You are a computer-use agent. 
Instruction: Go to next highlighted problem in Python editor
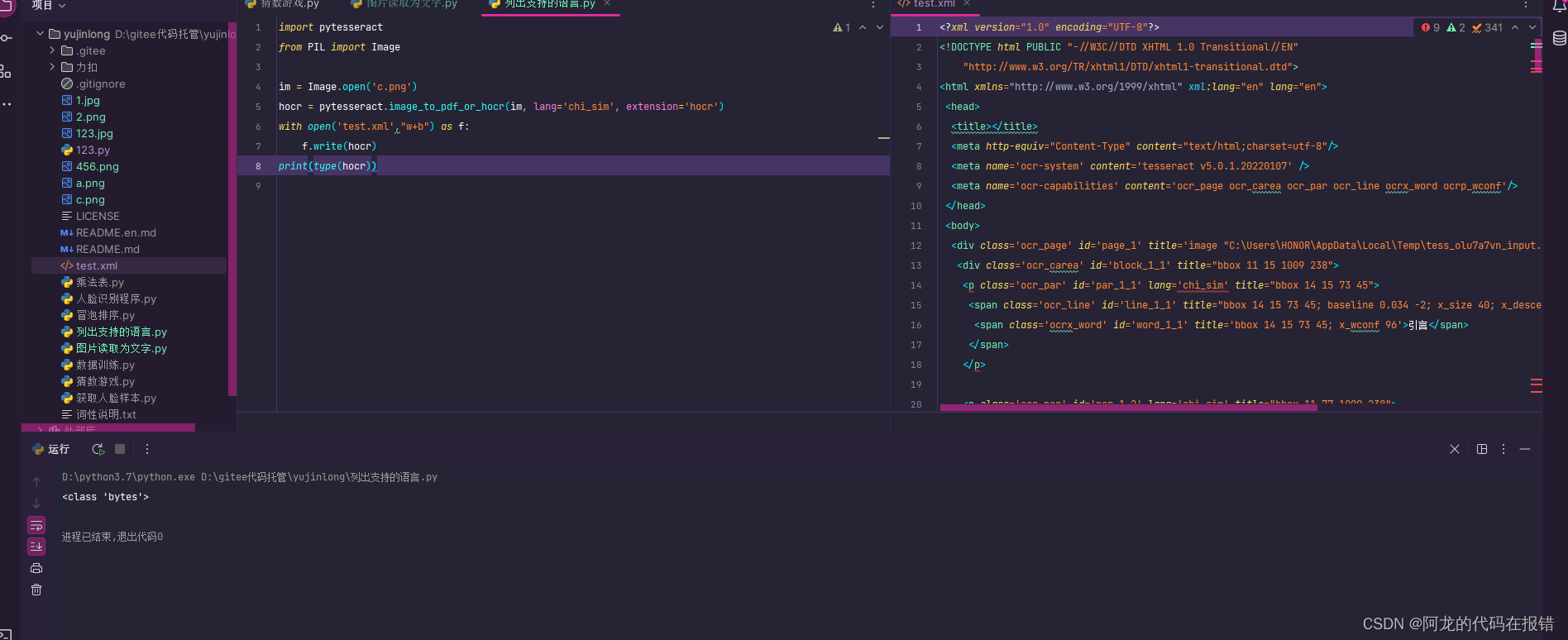point(880,27)
